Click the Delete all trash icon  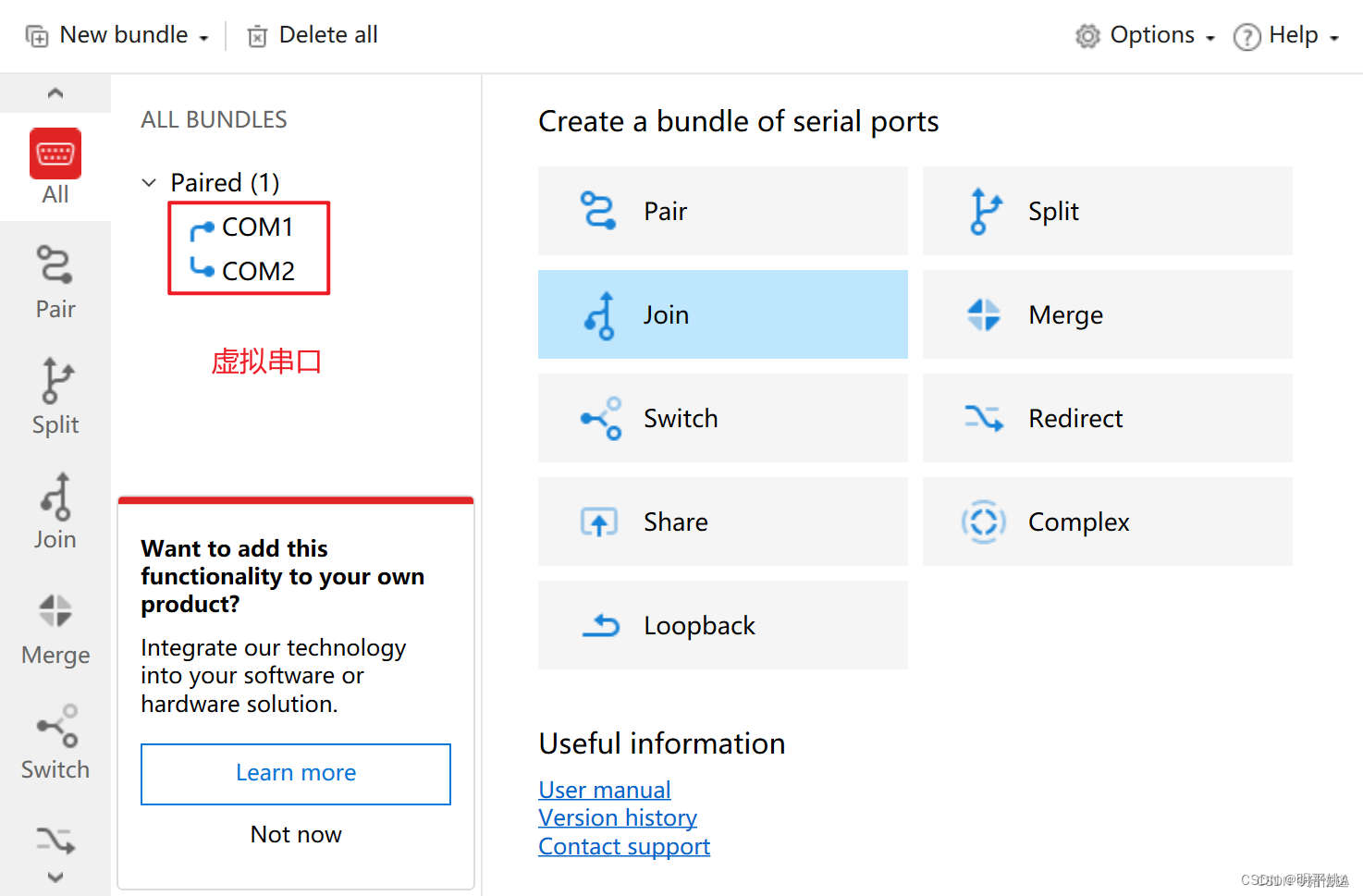(257, 36)
